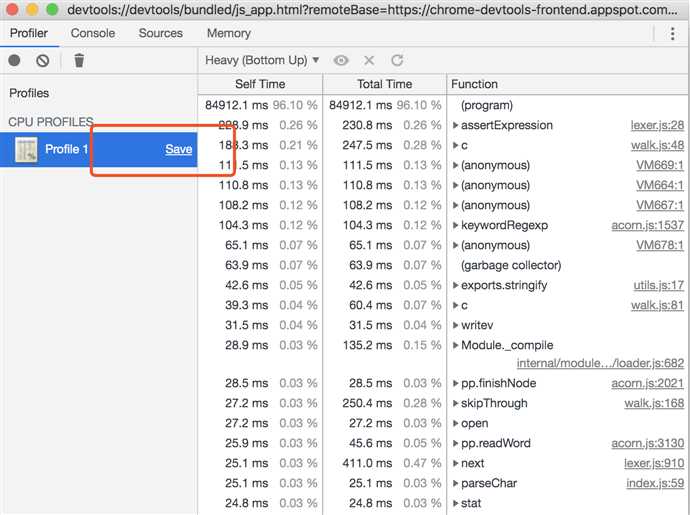Screen dimensions: 690x515
Task: Open source link index.js:59
Action: [655, 483]
